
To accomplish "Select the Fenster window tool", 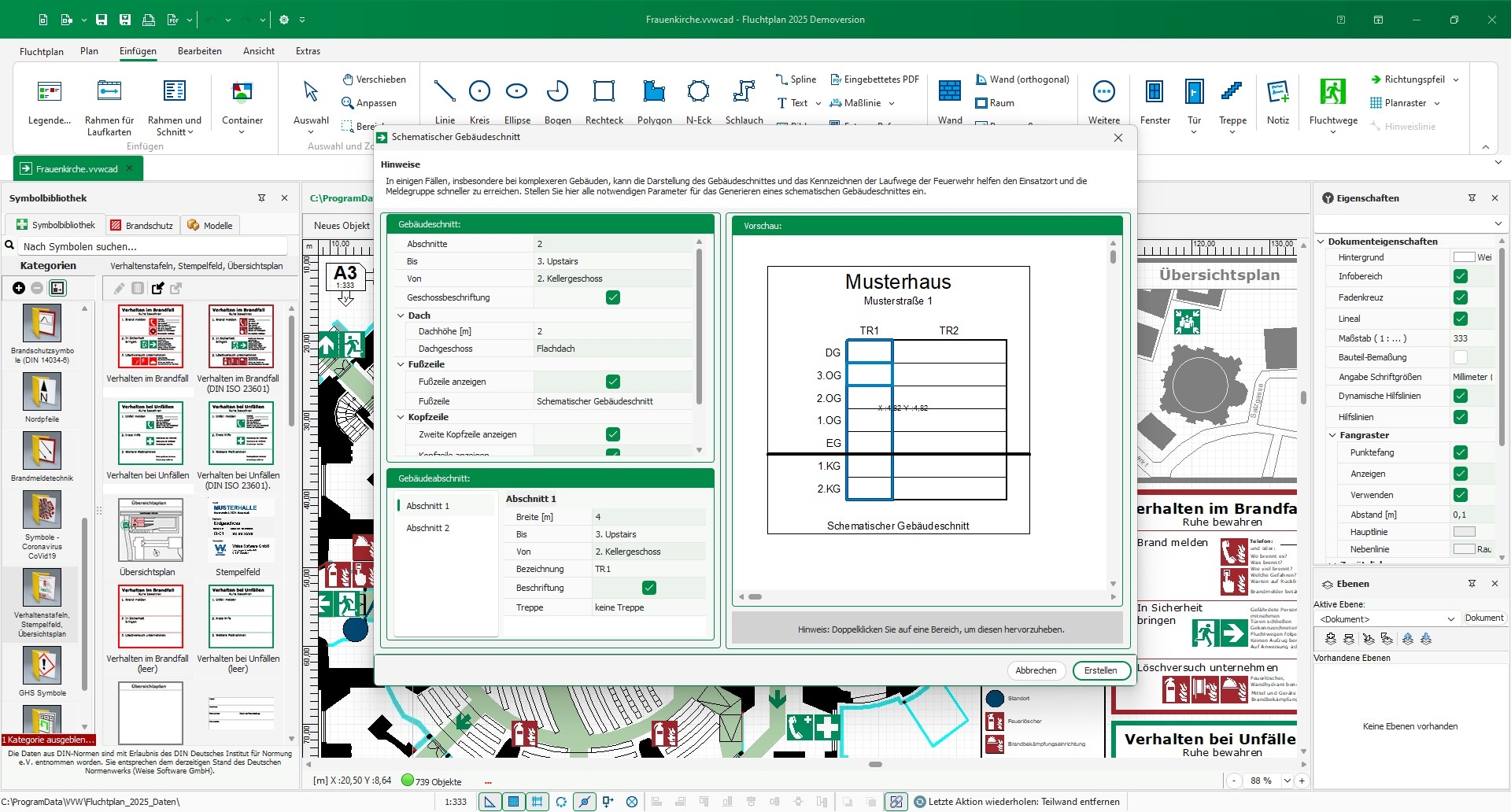I will pos(1154,93).
